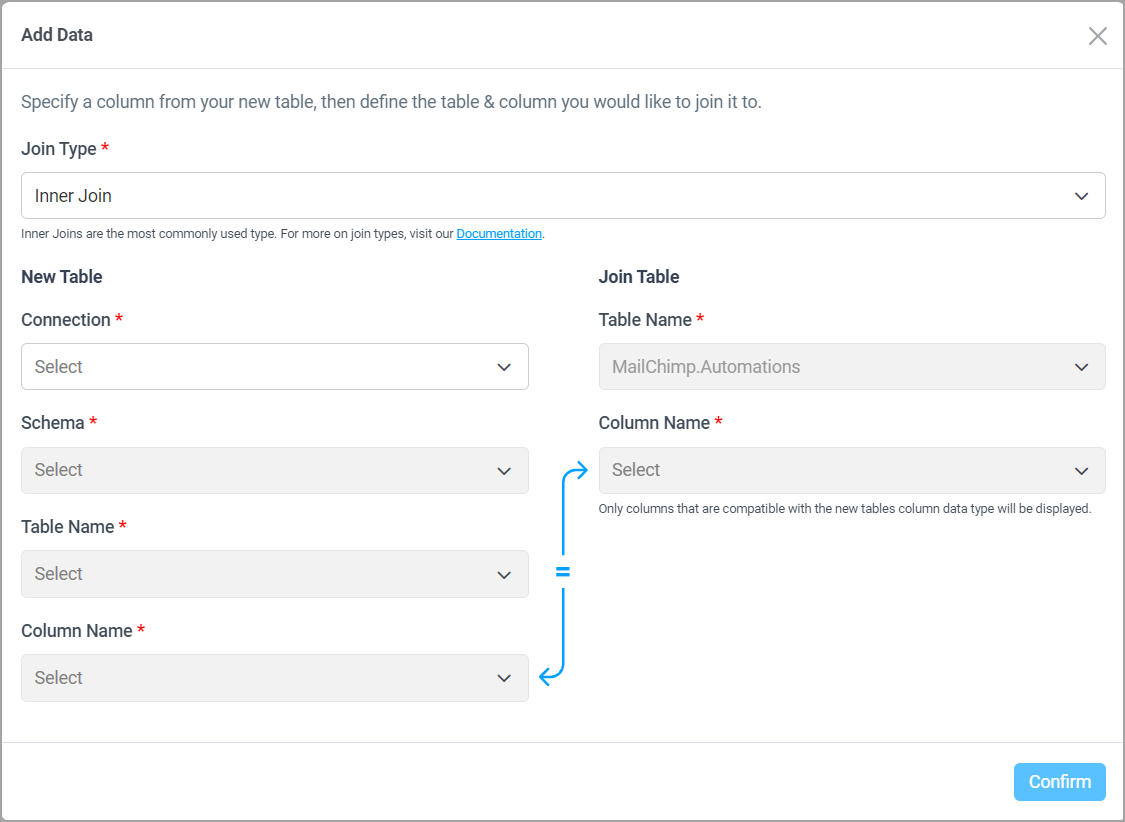Screen dimensions: 1125x822
Task: Open the Schema dropdown
Action: (x=275, y=470)
